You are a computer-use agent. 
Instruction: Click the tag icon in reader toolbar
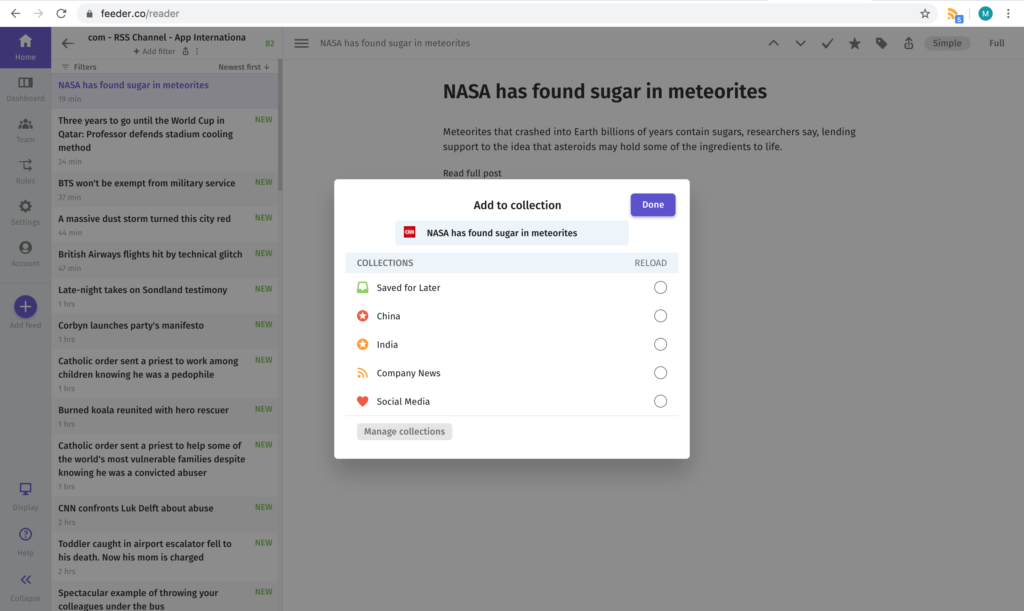[x=882, y=43]
